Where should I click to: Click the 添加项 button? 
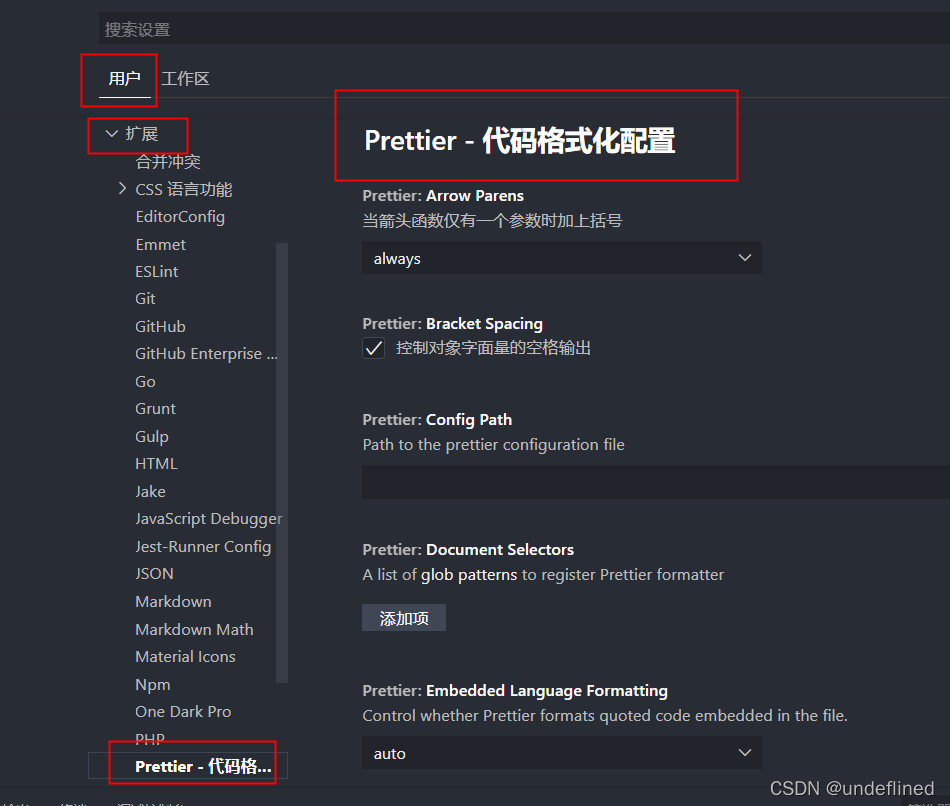pos(404,618)
